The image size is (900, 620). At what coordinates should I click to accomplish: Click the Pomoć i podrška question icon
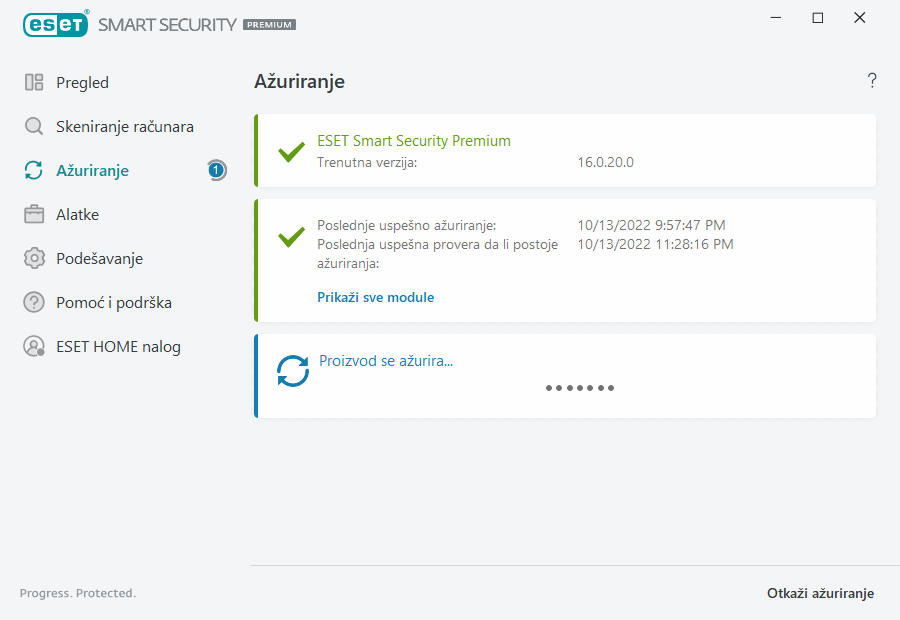click(x=34, y=303)
